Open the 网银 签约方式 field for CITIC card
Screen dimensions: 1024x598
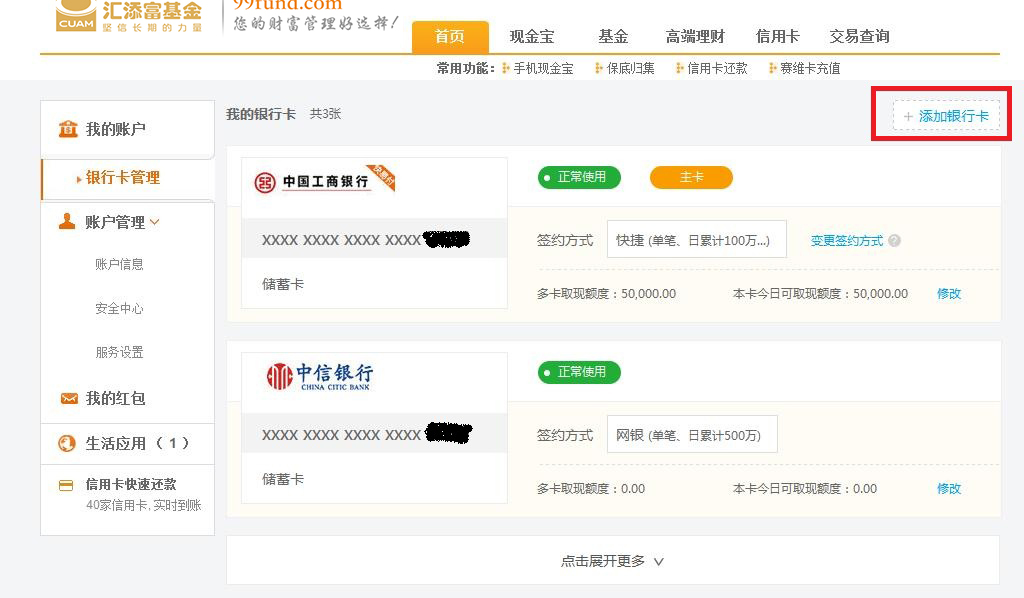(691, 435)
